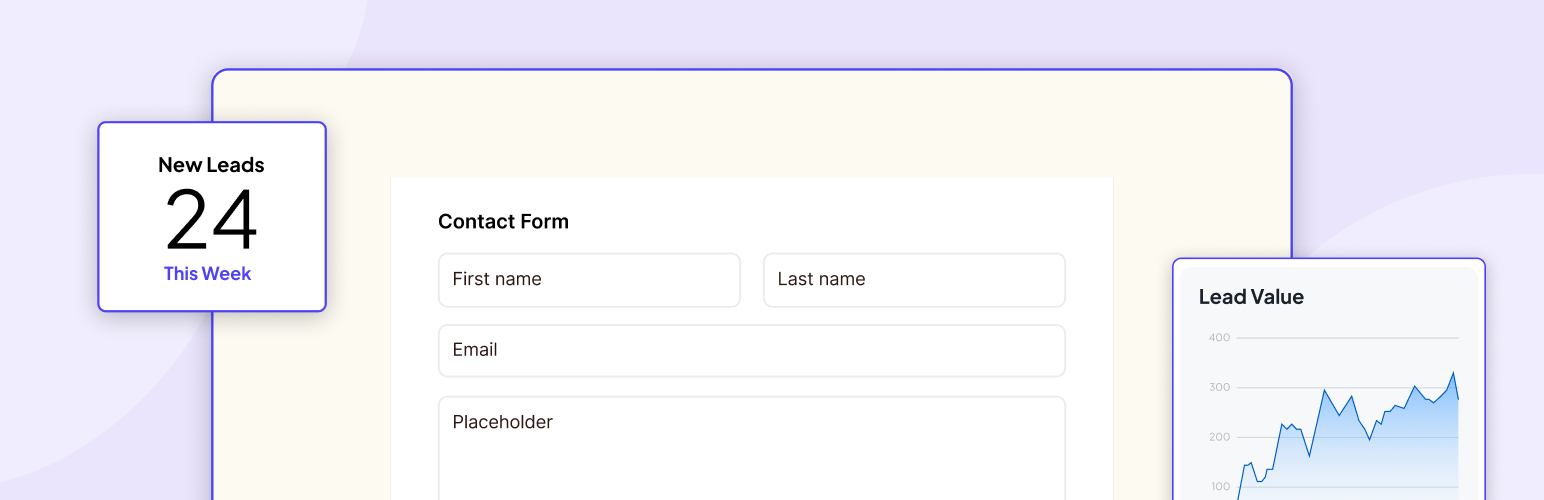
Task: Select the 200 label on chart axis
Action: coord(1219,438)
